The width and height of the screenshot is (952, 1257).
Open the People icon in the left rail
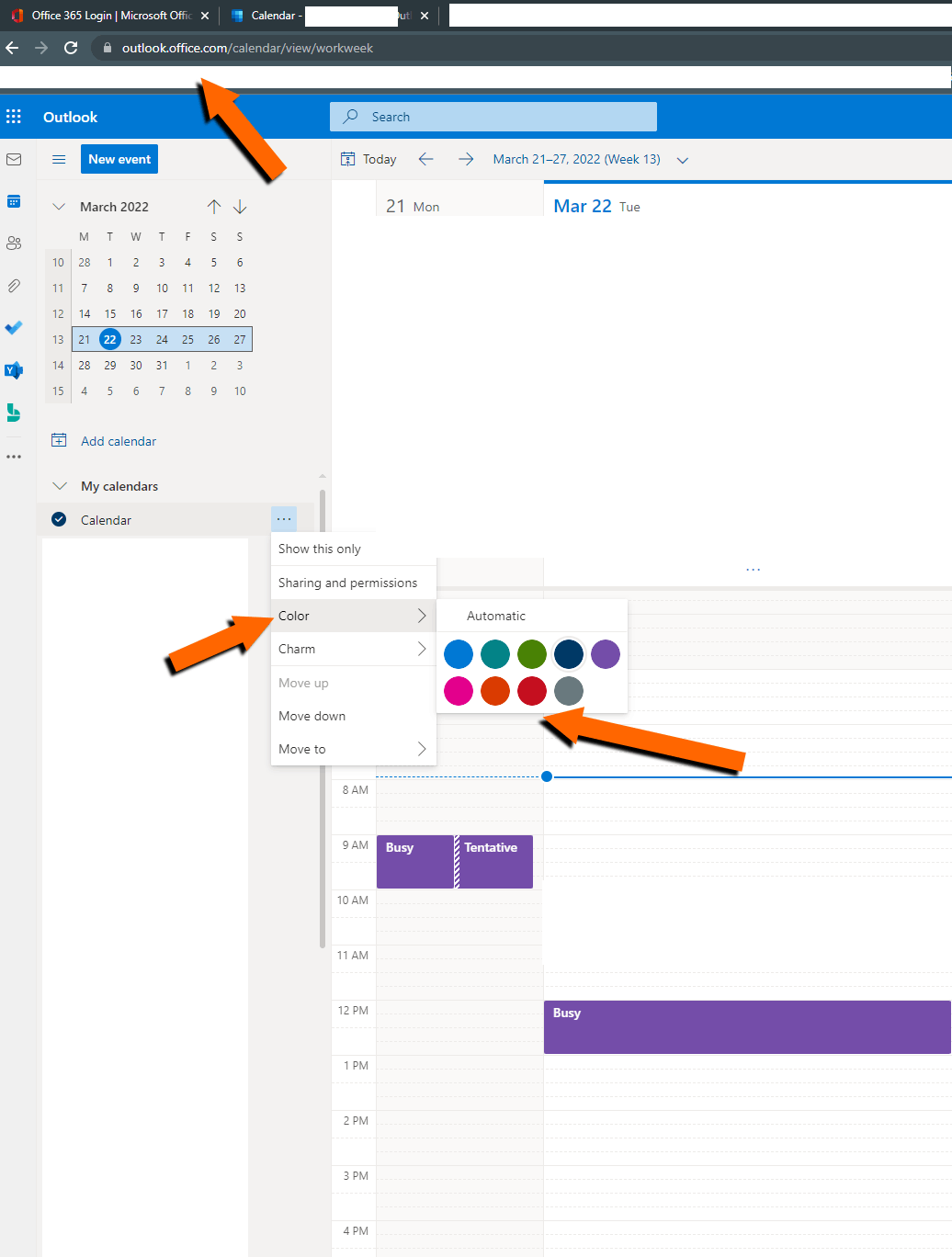(x=14, y=243)
